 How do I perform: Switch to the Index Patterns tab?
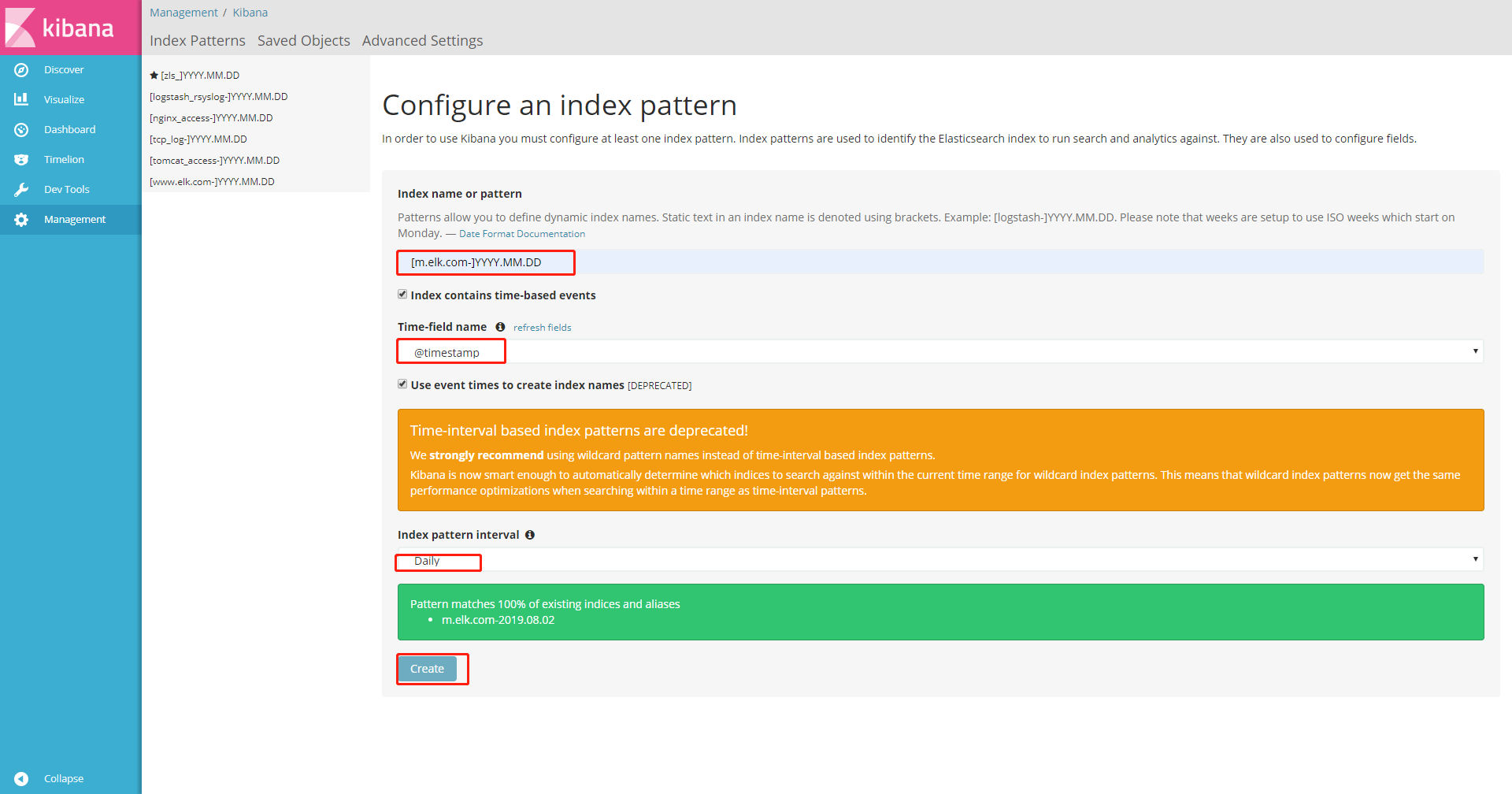[198, 41]
